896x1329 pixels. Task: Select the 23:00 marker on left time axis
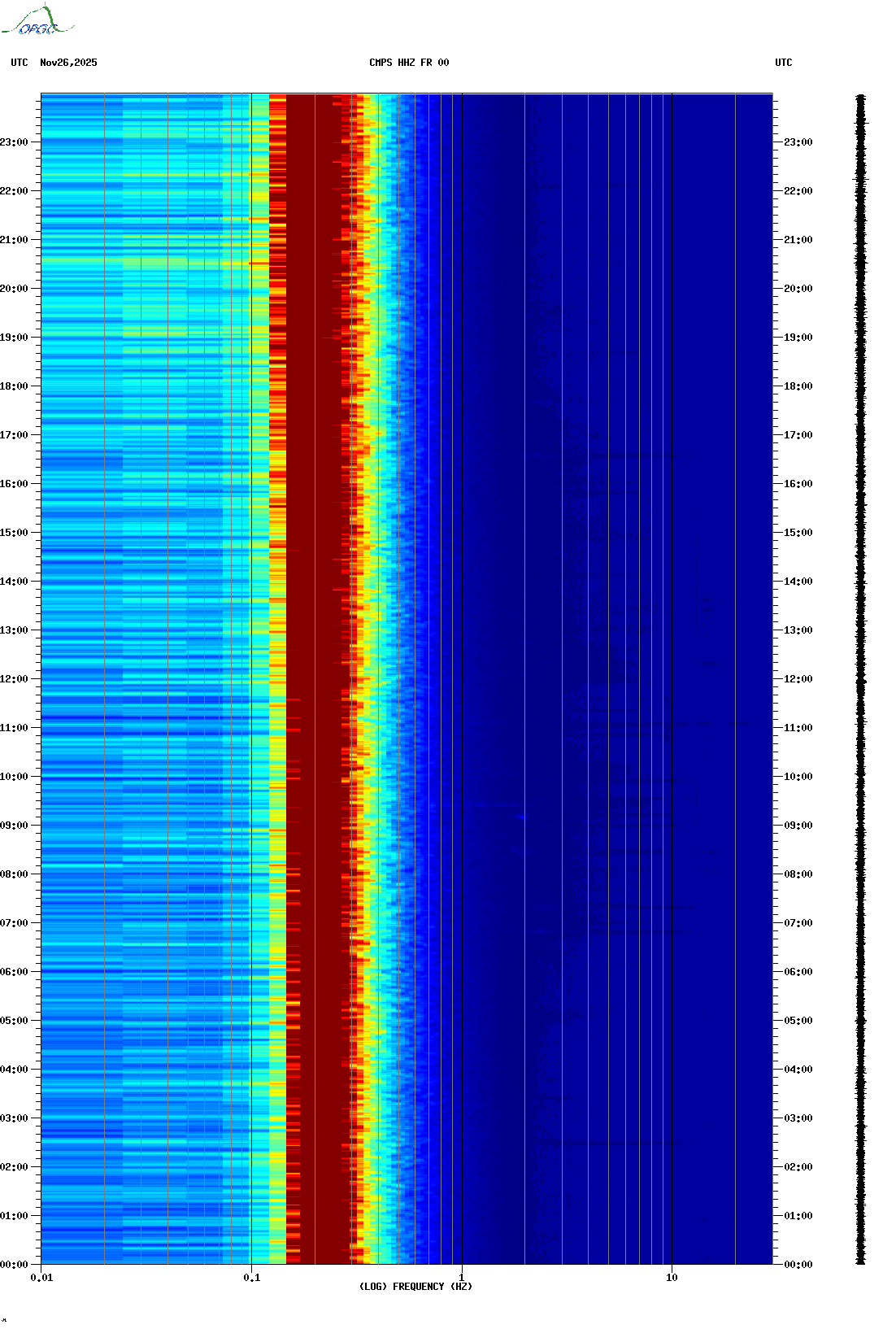pyautogui.click(x=14, y=142)
